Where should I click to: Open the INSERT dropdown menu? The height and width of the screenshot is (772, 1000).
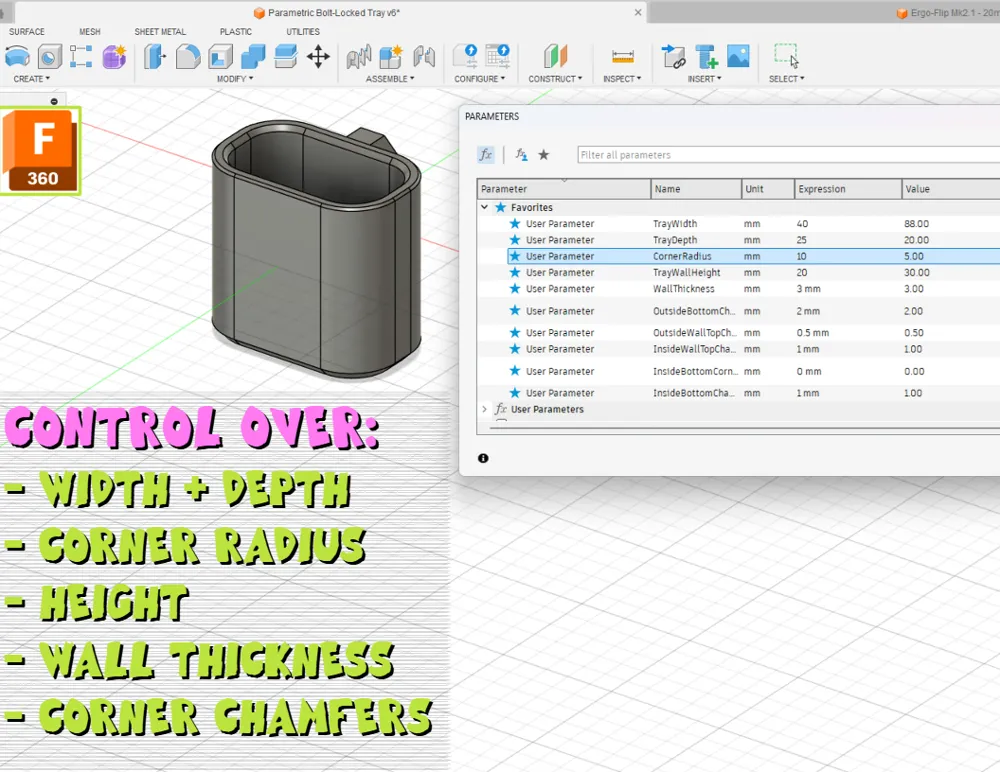(x=704, y=78)
